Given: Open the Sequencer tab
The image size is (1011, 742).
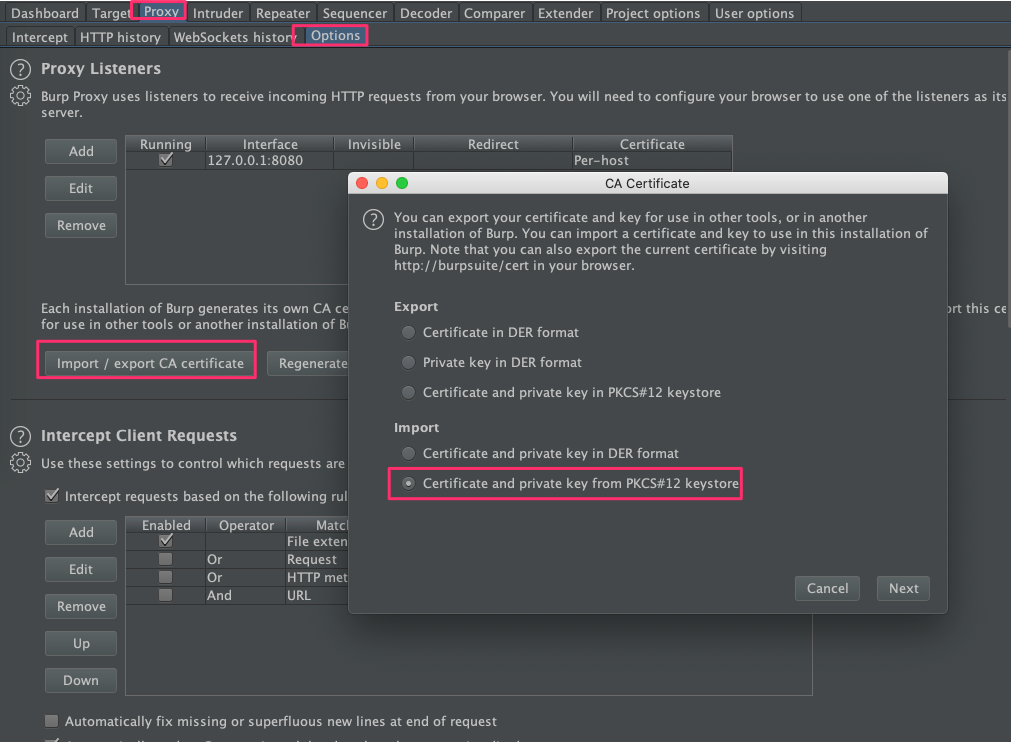Looking at the screenshot, I should coord(355,13).
